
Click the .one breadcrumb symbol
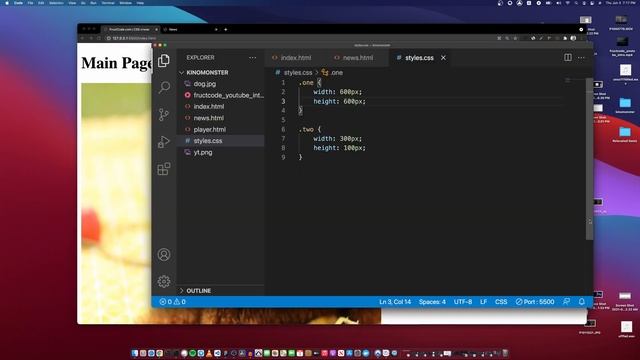336,73
